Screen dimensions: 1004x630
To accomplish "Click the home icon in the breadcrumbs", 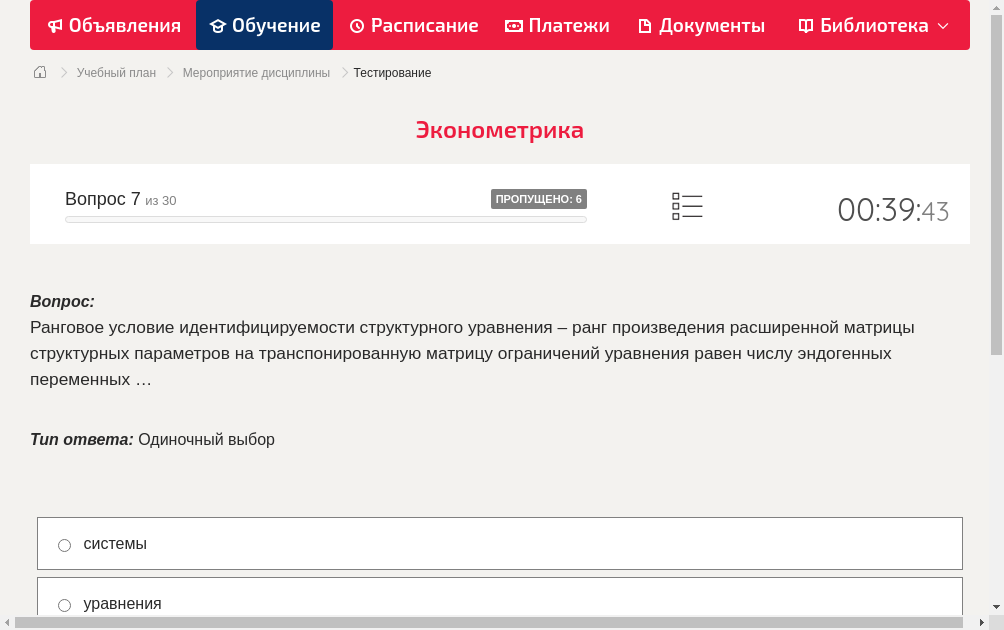I will 39,72.
